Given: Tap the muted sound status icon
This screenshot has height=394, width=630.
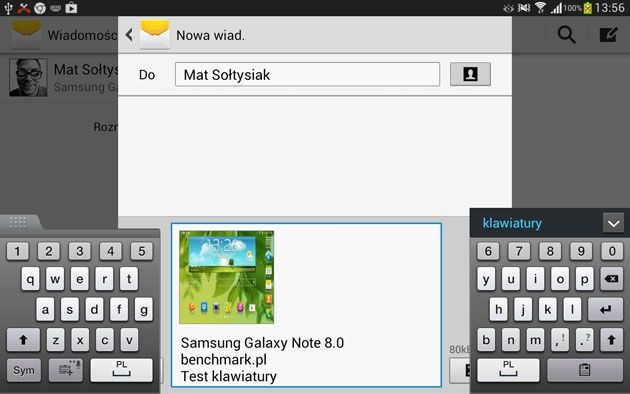Looking at the screenshot, I should pyautogui.click(x=524, y=8).
